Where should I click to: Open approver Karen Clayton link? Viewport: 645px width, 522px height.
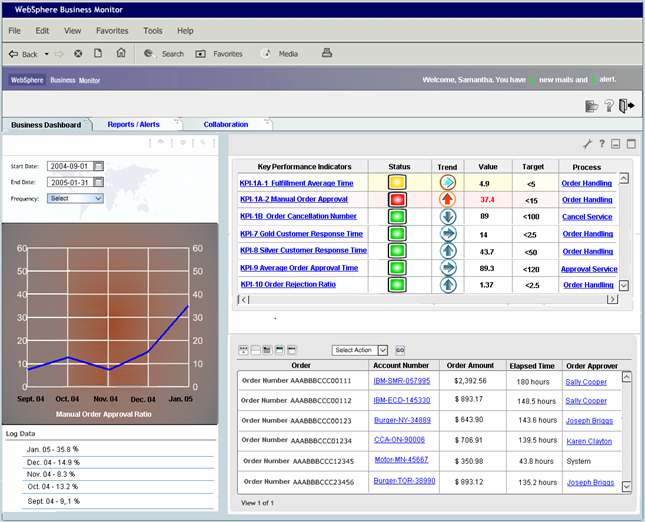point(589,441)
